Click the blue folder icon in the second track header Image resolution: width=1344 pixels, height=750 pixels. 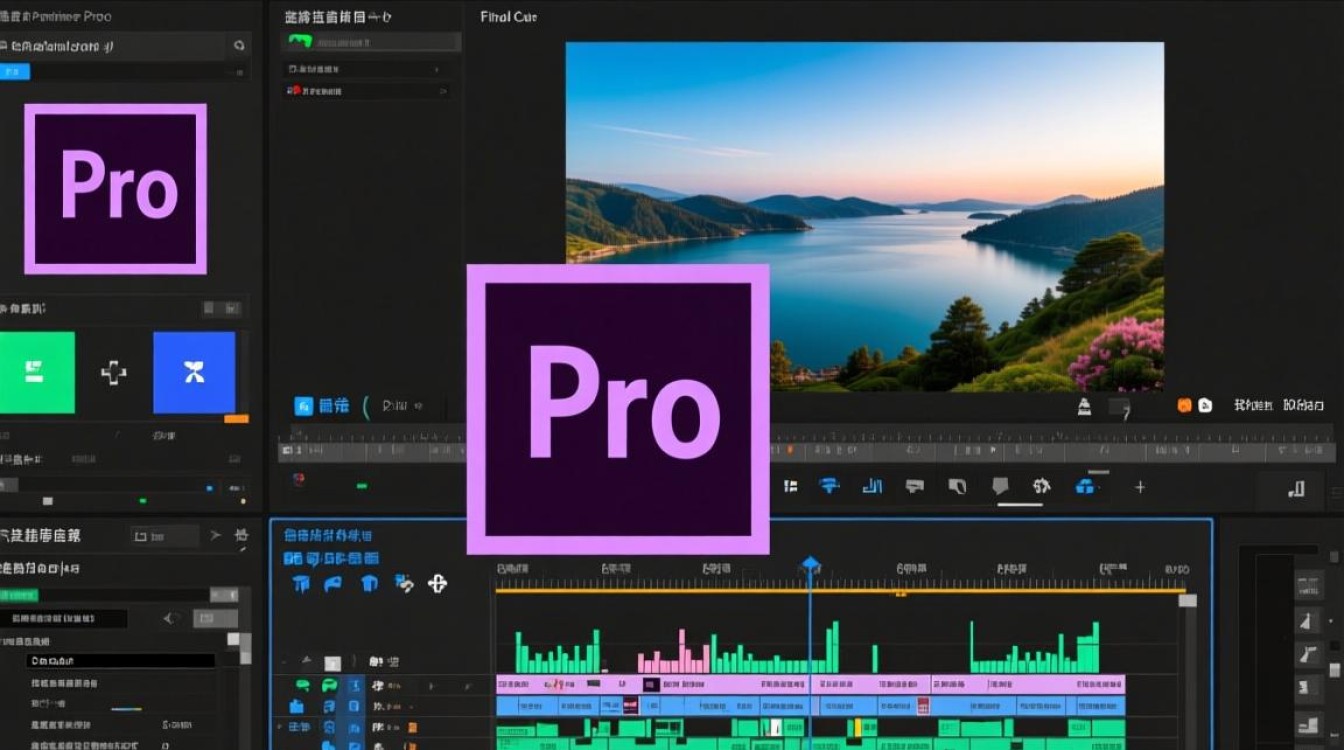[x=298, y=706]
